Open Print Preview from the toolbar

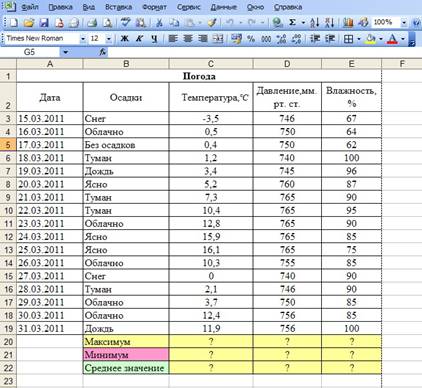coord(107,23)
